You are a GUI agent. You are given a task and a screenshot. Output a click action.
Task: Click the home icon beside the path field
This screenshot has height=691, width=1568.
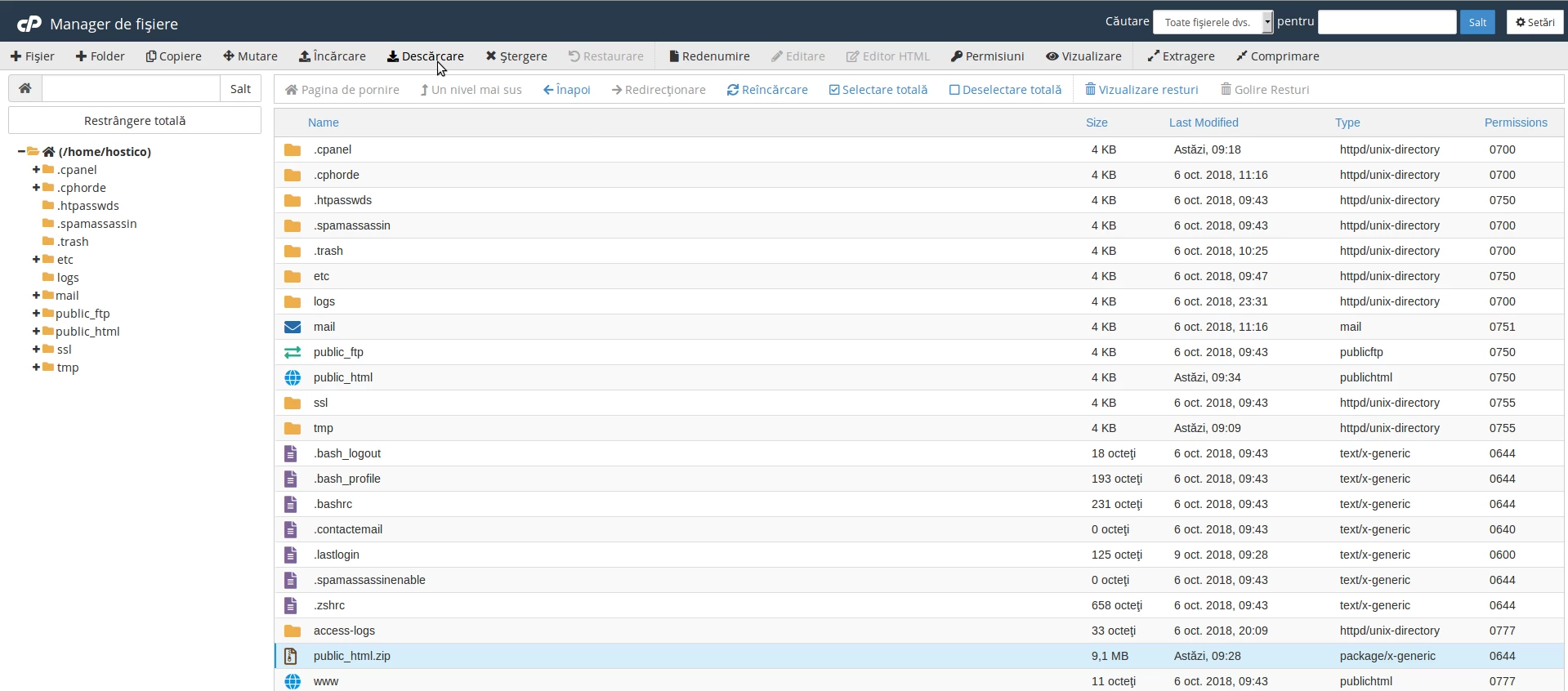pos(25,89)
